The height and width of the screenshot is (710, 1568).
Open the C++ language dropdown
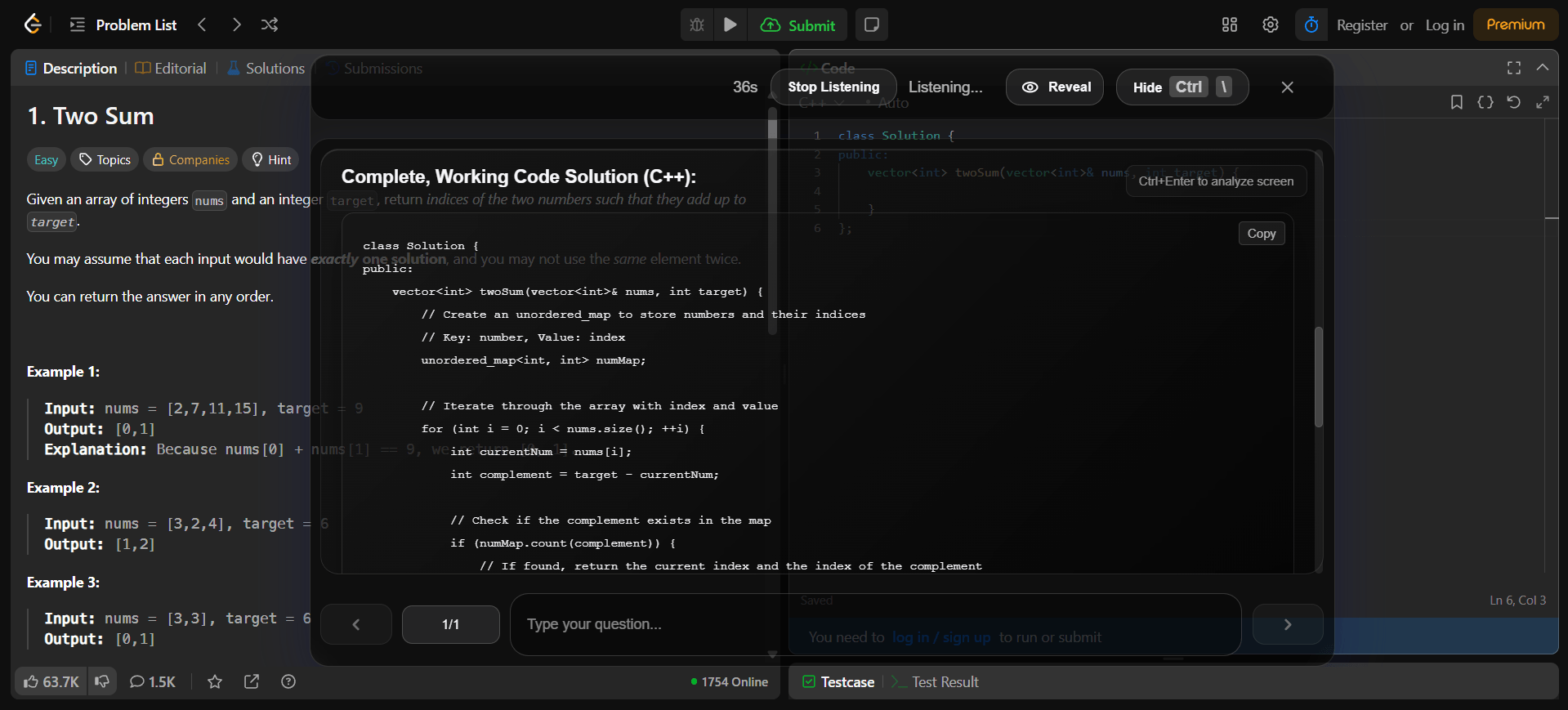821,103
